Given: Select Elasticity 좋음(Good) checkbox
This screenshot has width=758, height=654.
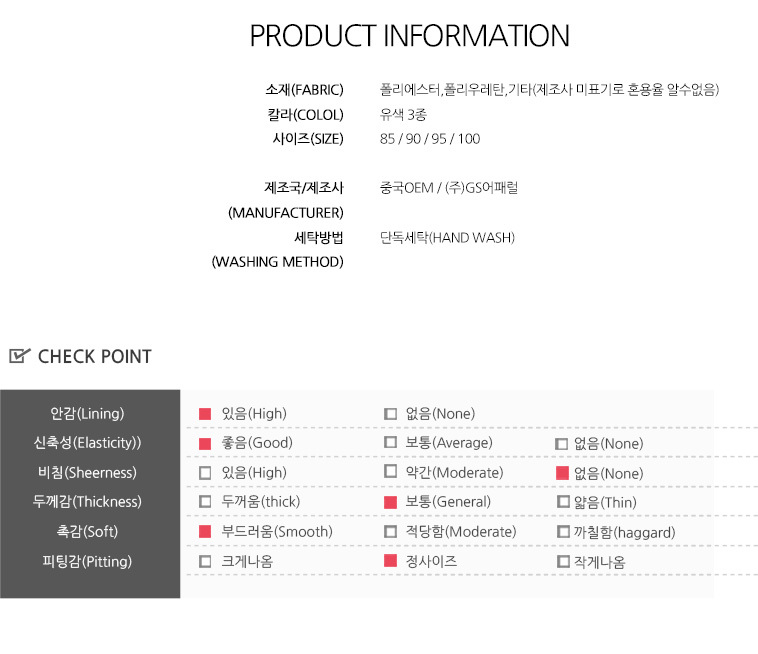Looking at the screenshot, I should point(205,443).
